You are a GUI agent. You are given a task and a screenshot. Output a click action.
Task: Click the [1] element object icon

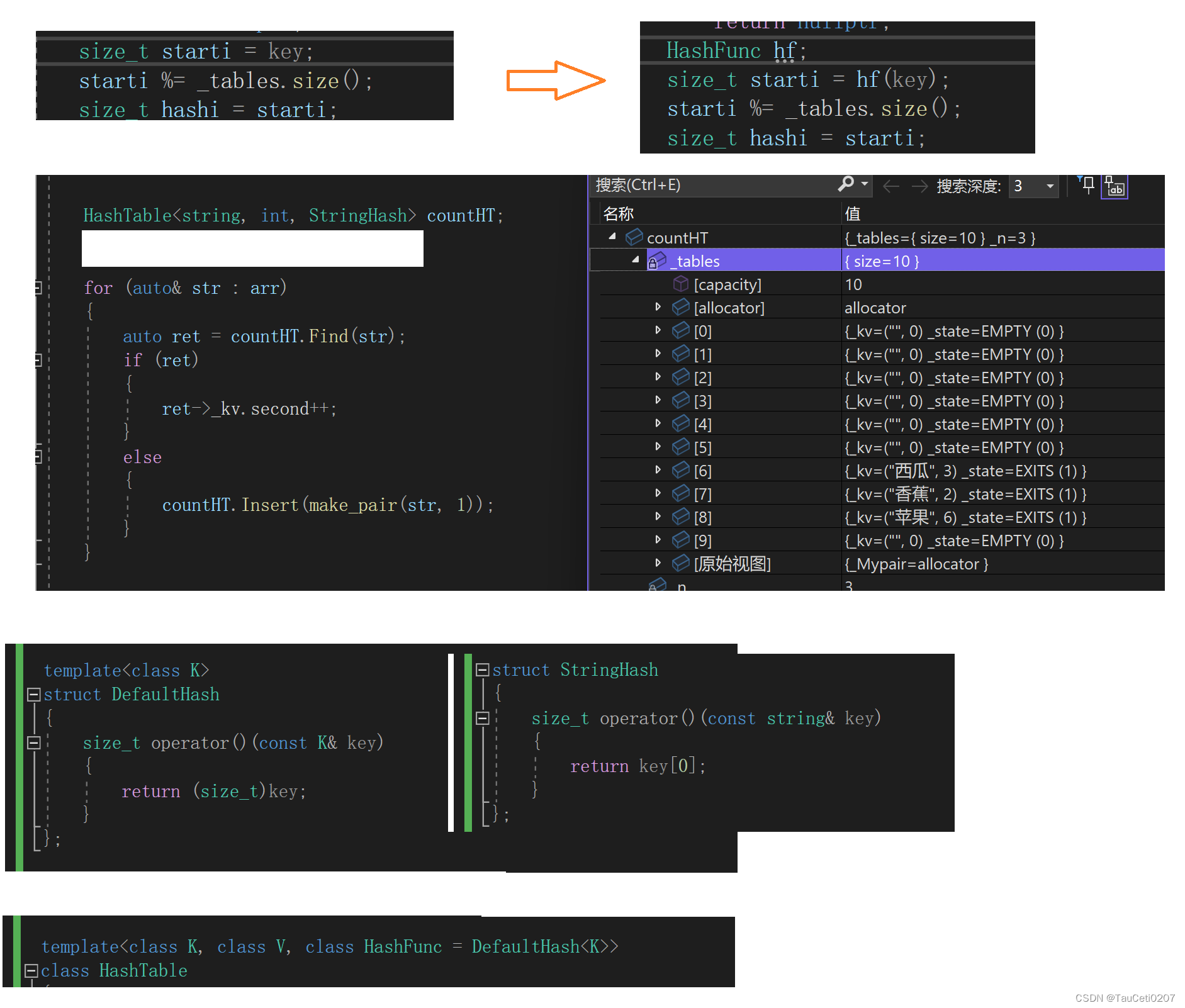(x=680, y=354)
